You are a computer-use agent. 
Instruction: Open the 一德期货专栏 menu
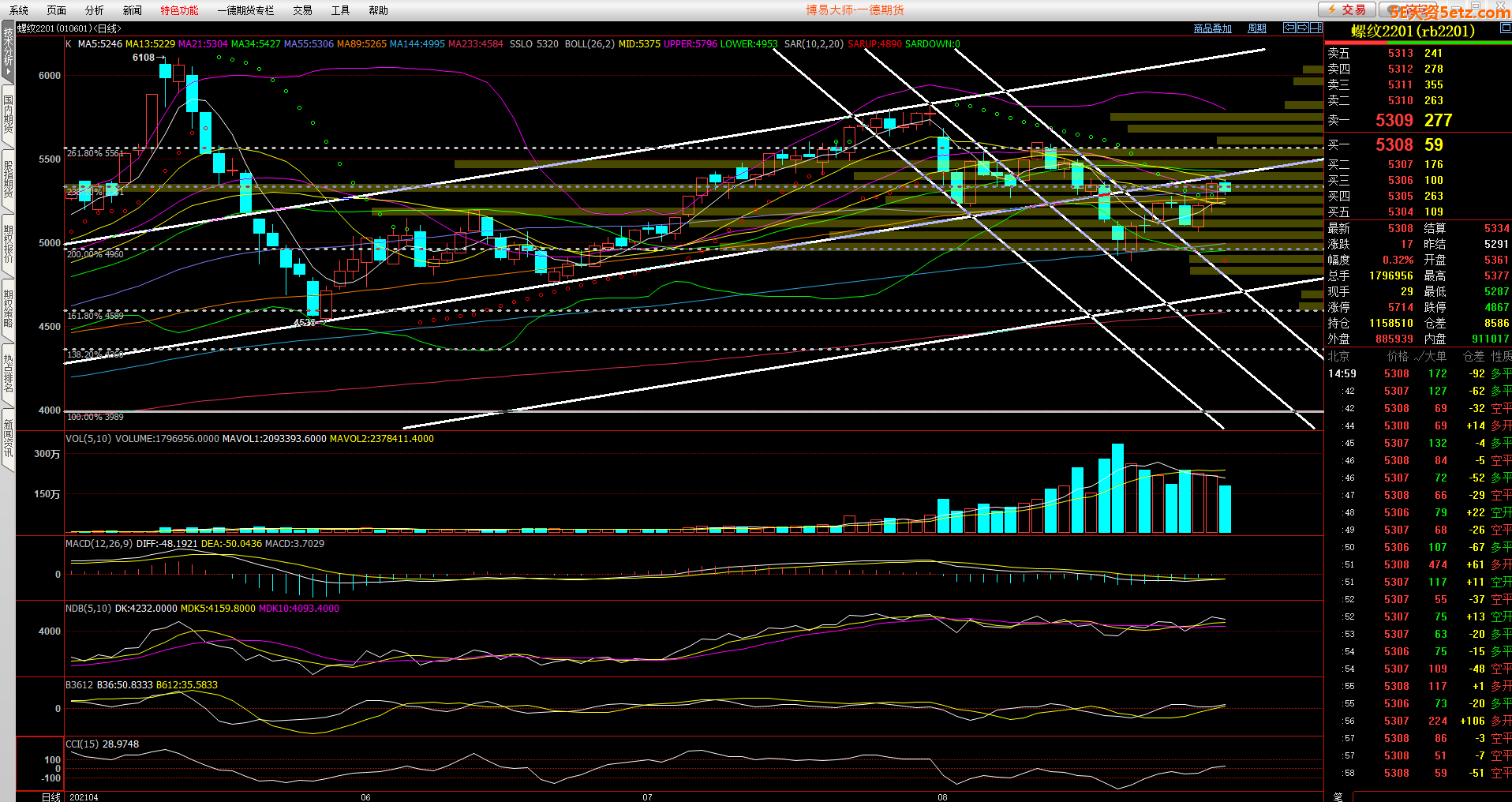(x=245, y=10)
